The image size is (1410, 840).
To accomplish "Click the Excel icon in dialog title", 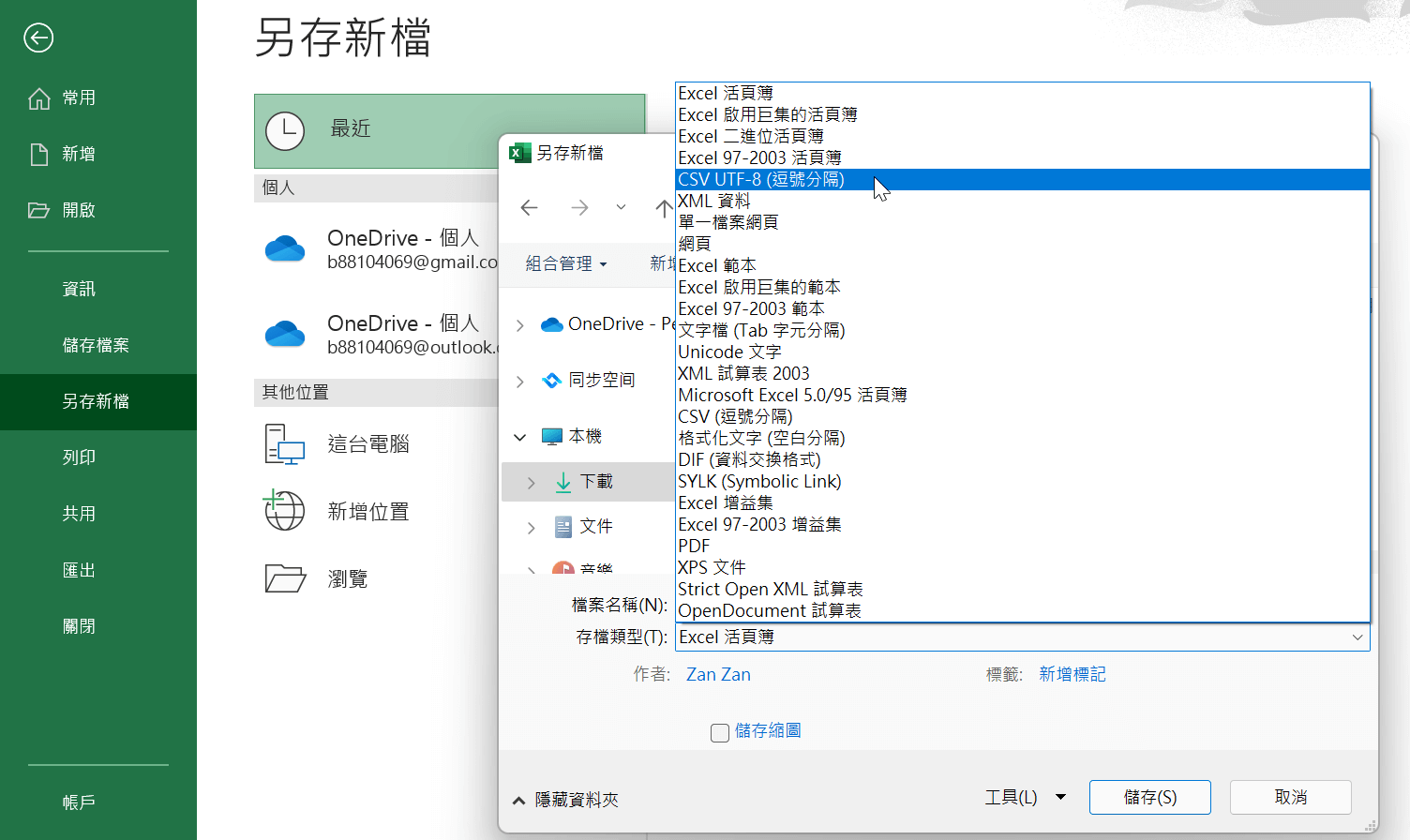I will [519, 153].
